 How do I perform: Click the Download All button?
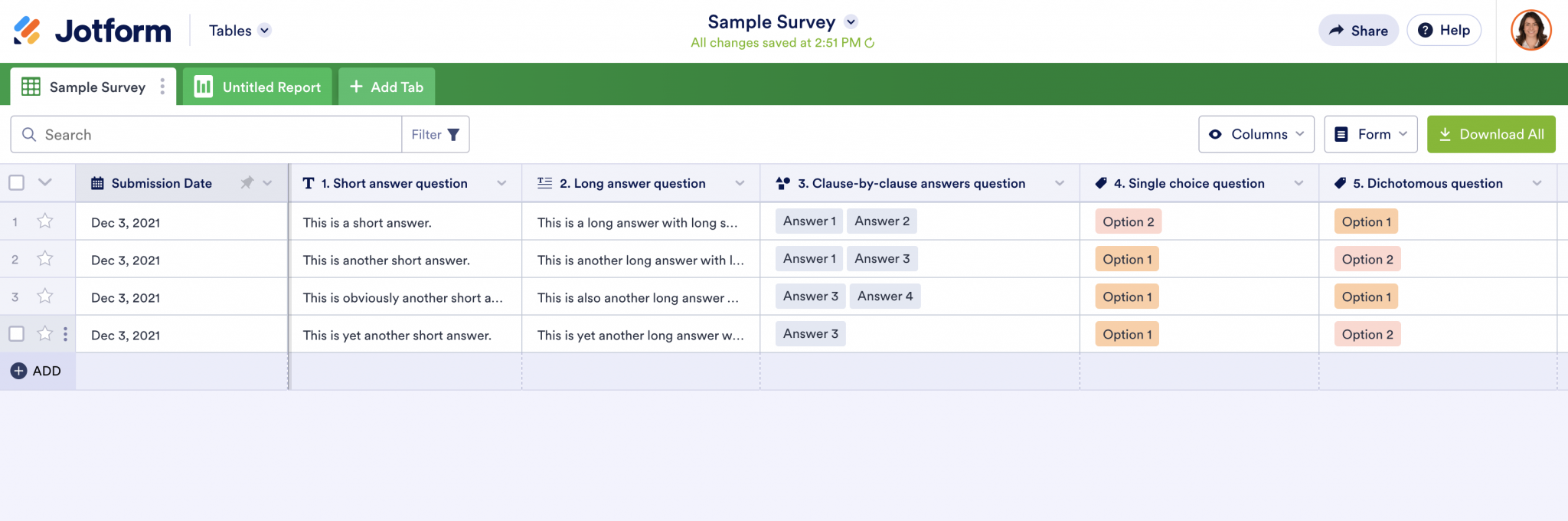pyautogui.click(x=1491, y=135)
